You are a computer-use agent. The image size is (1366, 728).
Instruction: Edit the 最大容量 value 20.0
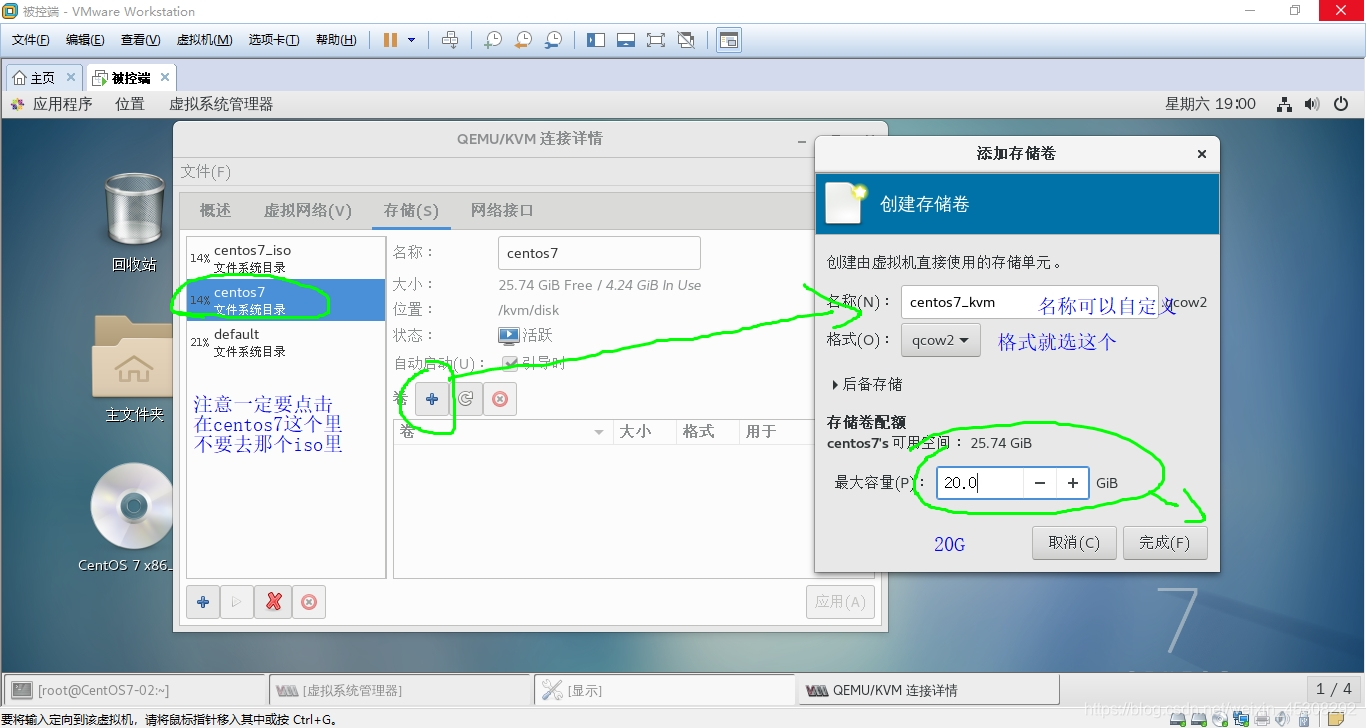[979, 483]
